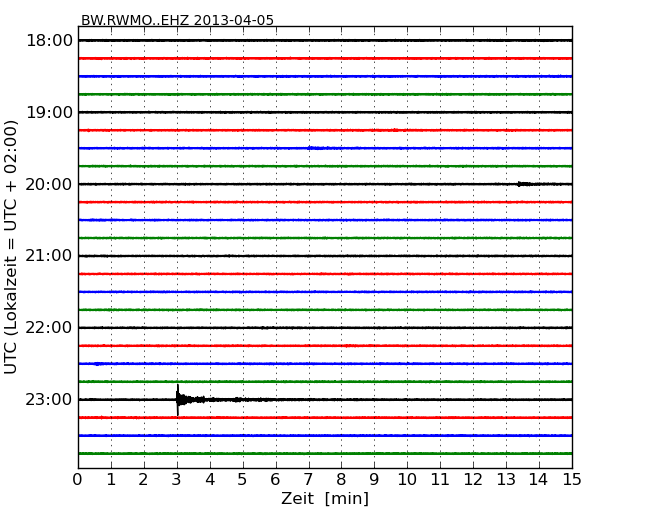This screenshot has width=650, height=520.
Task: Pick the 22:00 y-axis time label
Action: coord(49,328)
